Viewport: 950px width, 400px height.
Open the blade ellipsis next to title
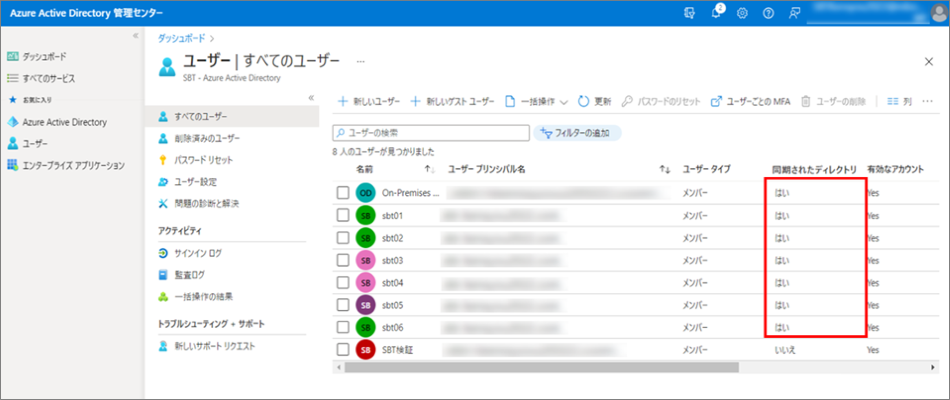tap(360, 61)
